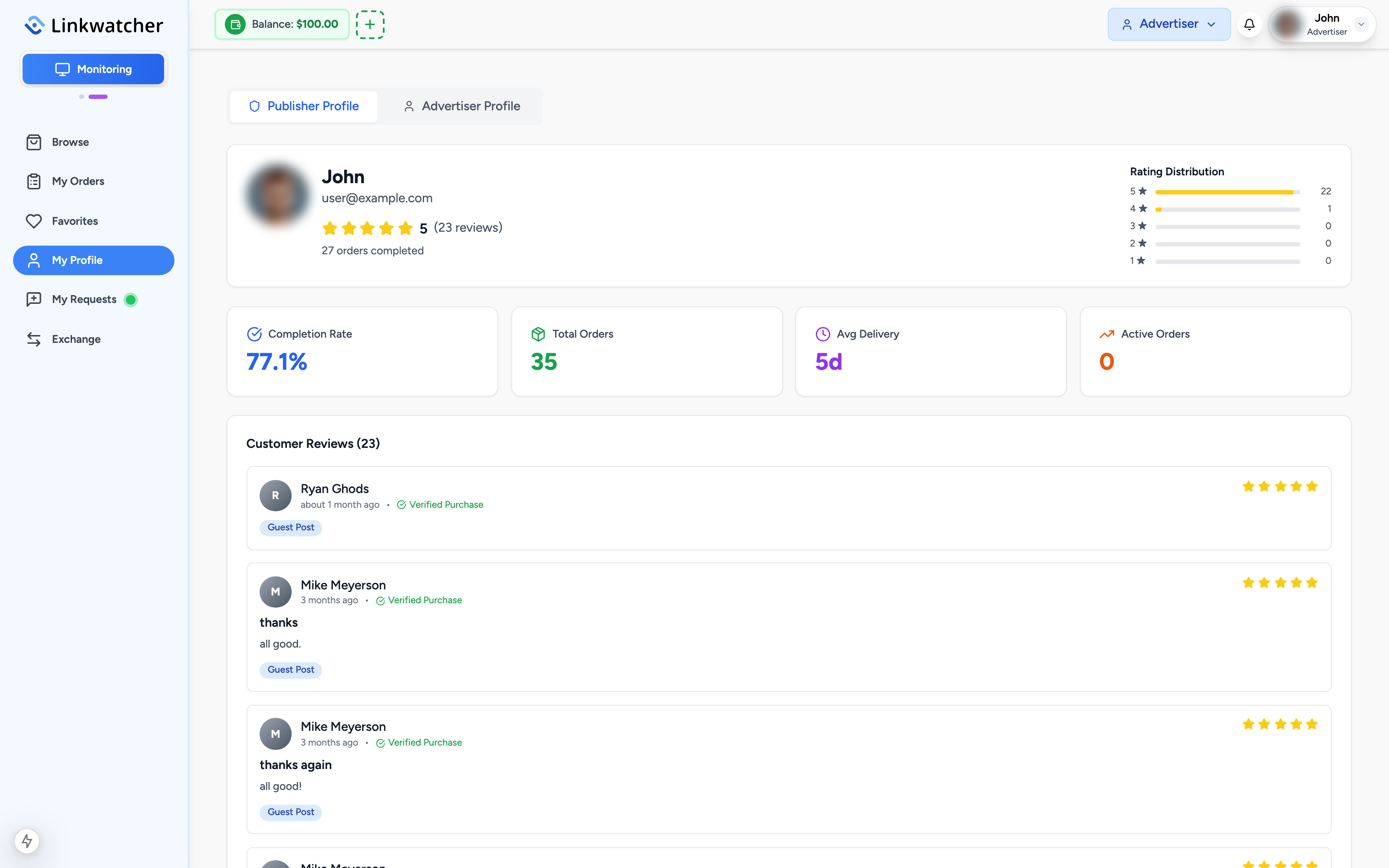This screenshot has width=1389, height=868.
Task: Open the Advertiser role dropdown
Action: tap(1168, 24)
